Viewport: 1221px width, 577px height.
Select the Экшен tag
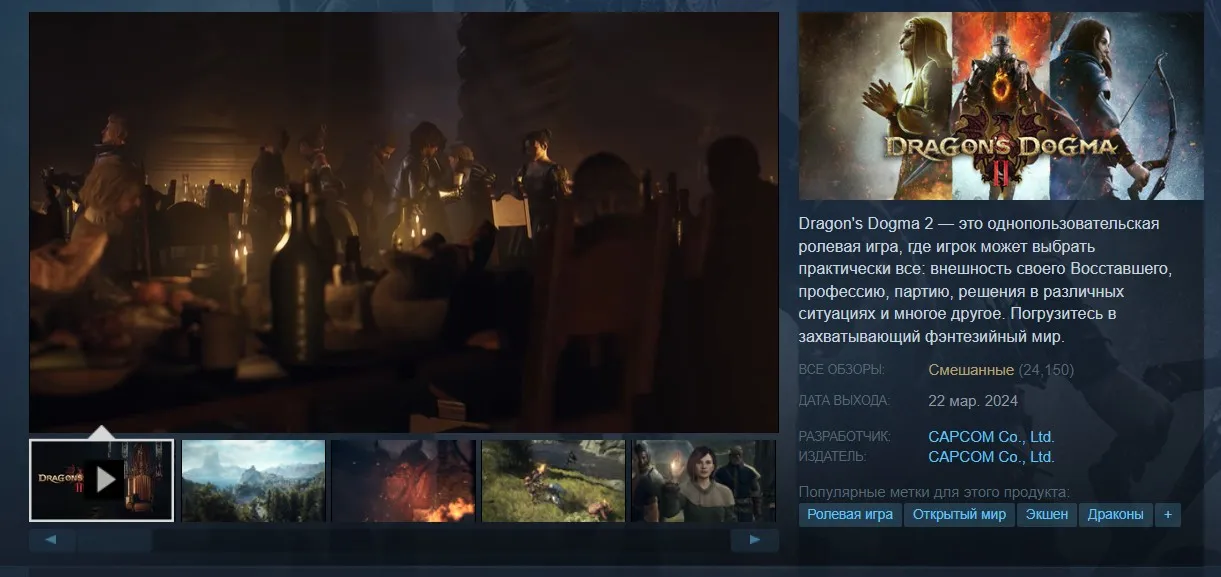tap(1047, 515)
